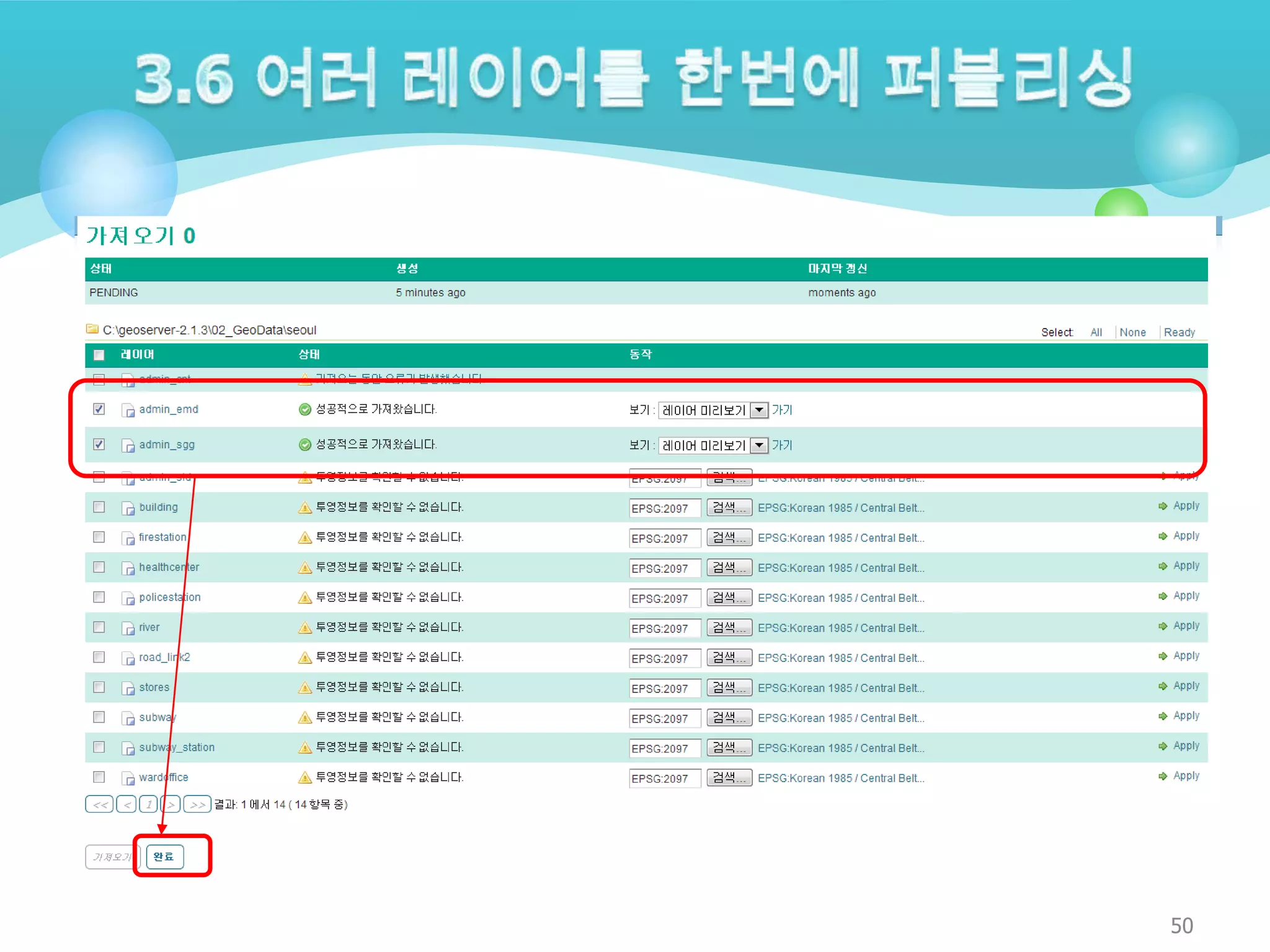Click the 레이어 column header
The height and width of the screenshot is (952, 1270).
point(137,355)
